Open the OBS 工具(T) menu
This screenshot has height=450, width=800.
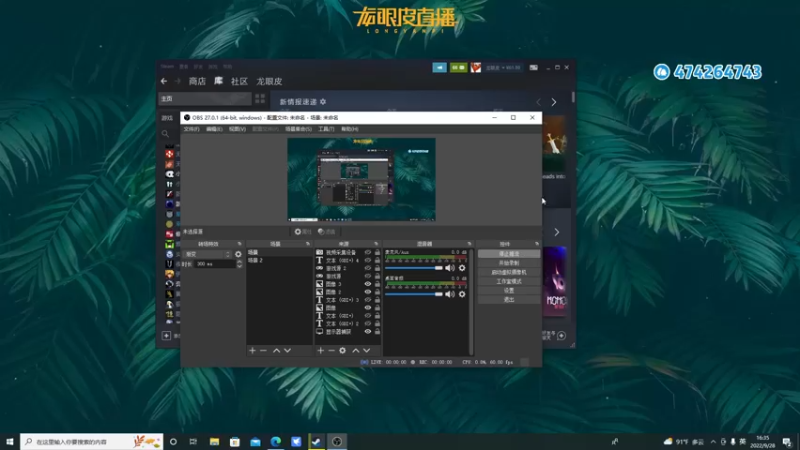click(326, 129)
